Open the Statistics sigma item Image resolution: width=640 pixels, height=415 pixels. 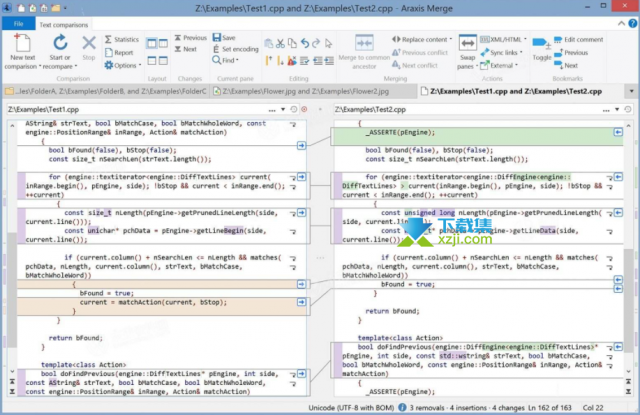[122, 39]
